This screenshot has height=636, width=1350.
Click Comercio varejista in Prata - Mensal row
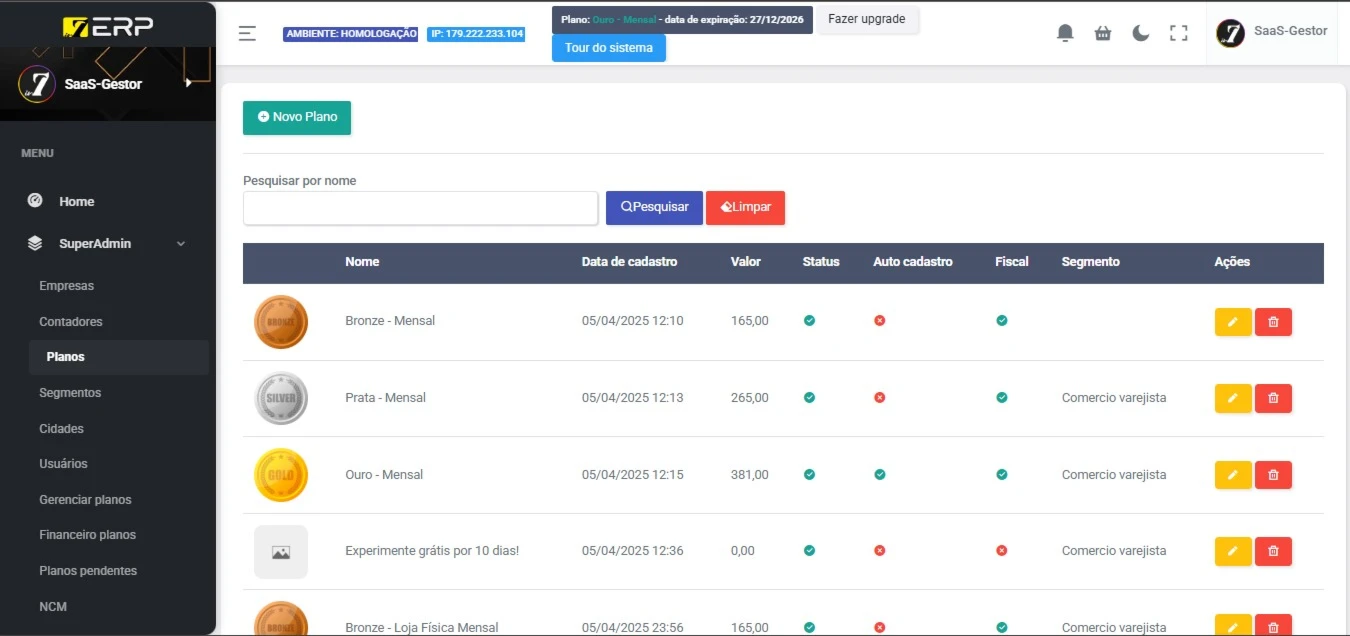1114,398
